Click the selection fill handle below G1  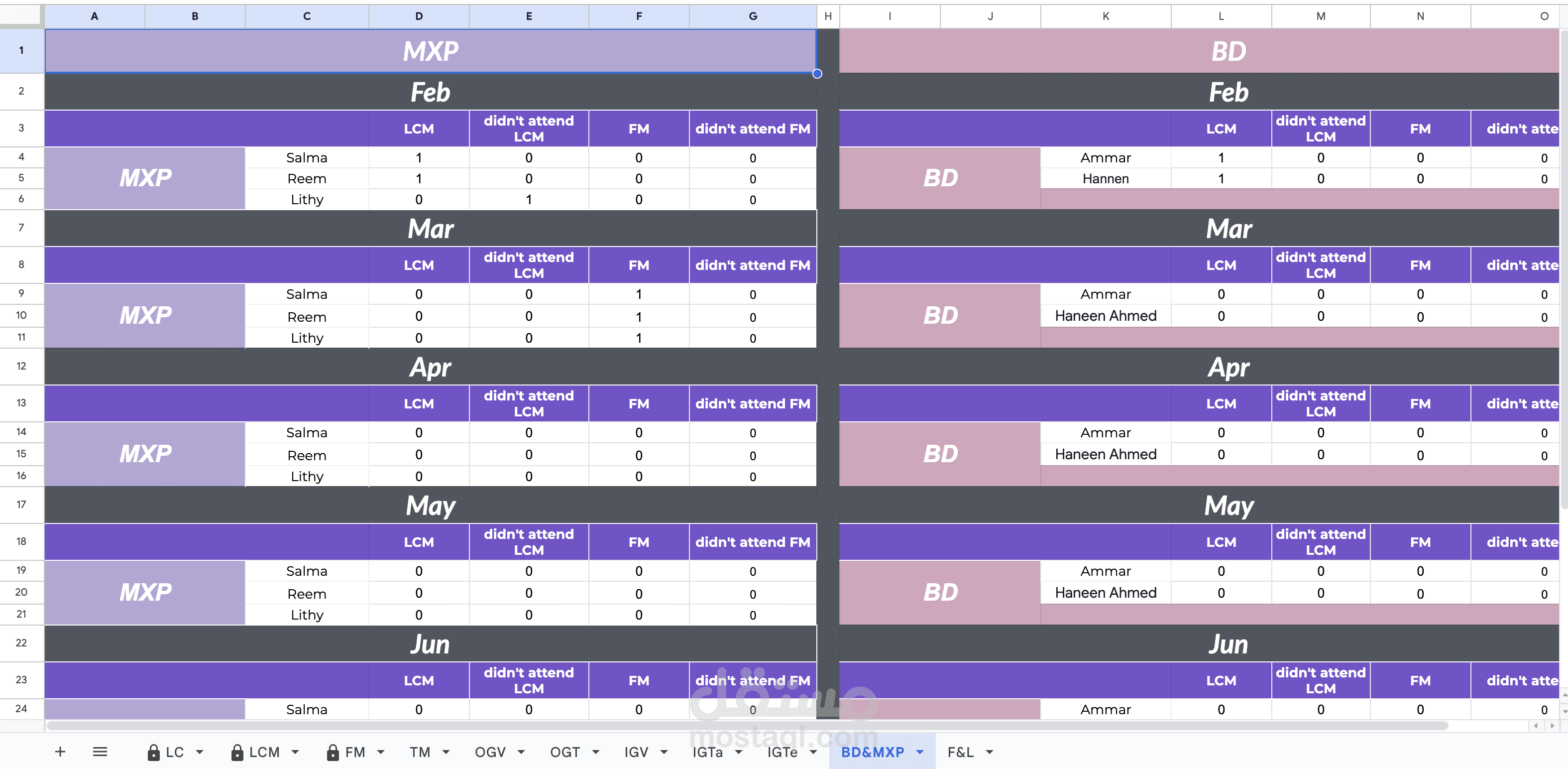pyautogui.click(x=817, y=74)
